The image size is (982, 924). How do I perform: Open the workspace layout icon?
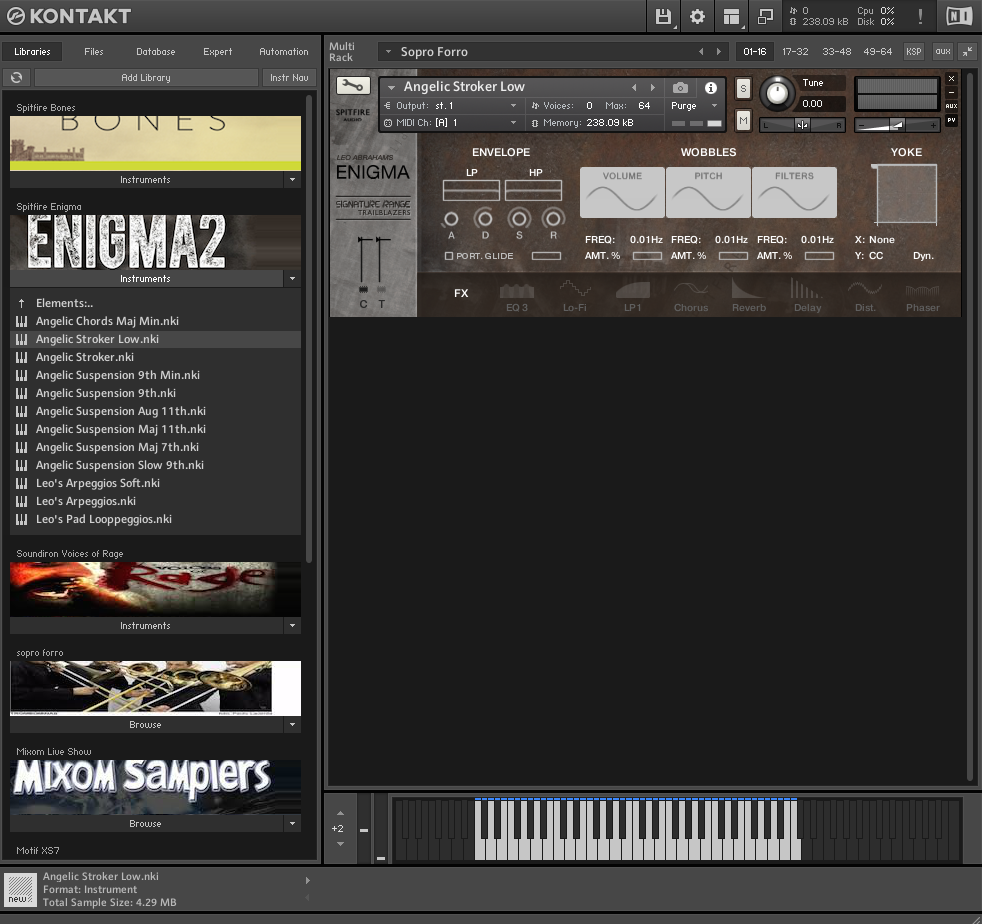(731, 16)
